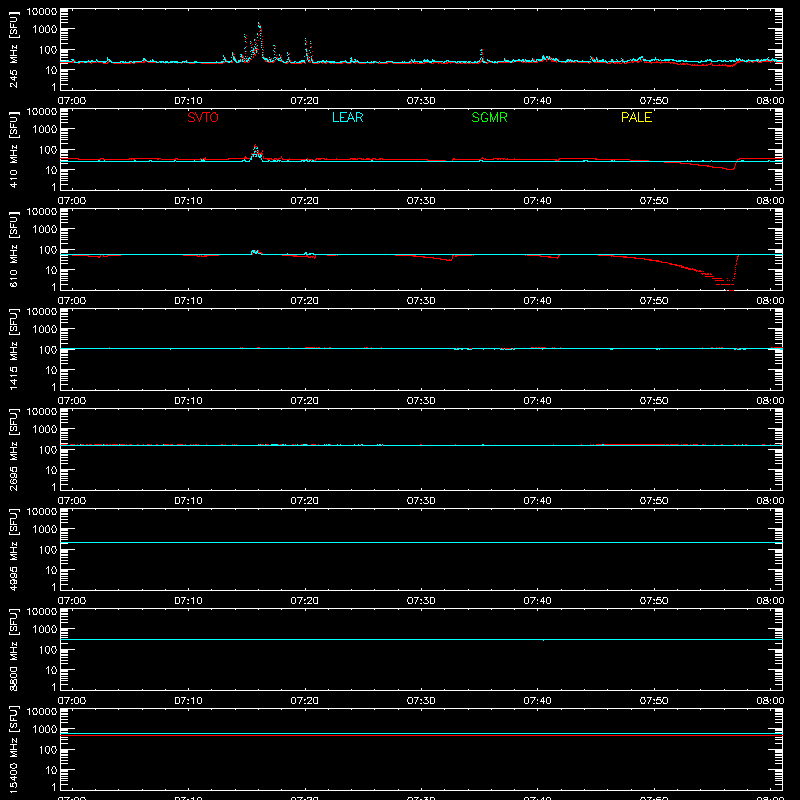Click the 07:50 tick label below the 410 MHz panel

(654, 201)
